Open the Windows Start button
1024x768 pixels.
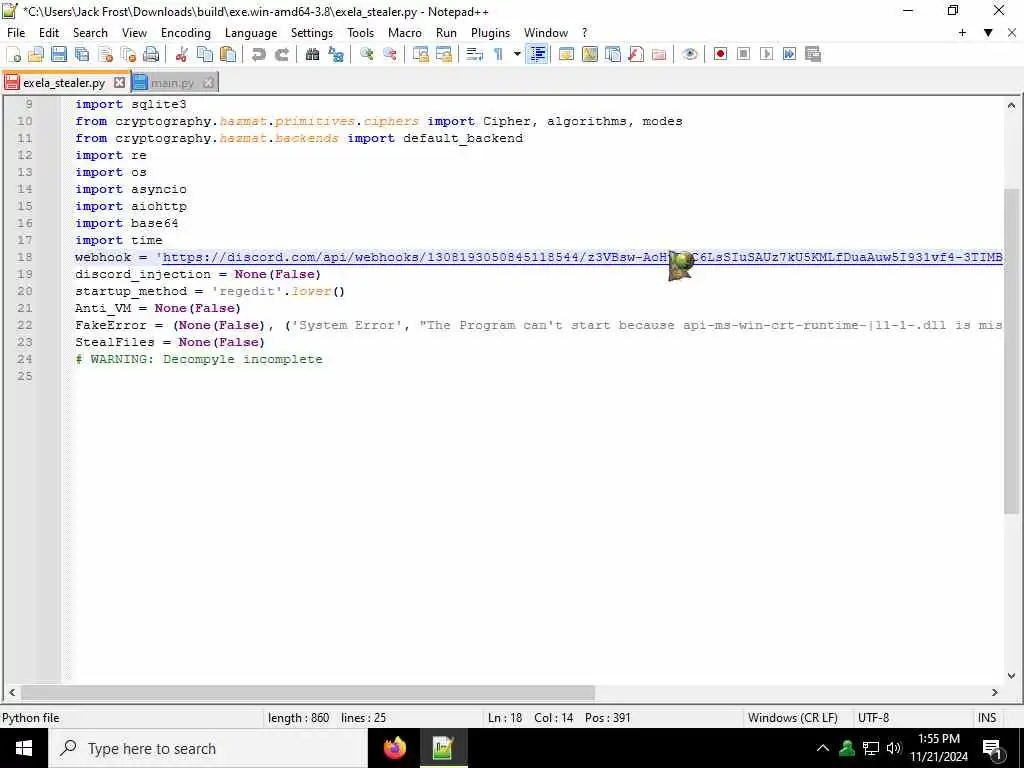pos(24,748)
